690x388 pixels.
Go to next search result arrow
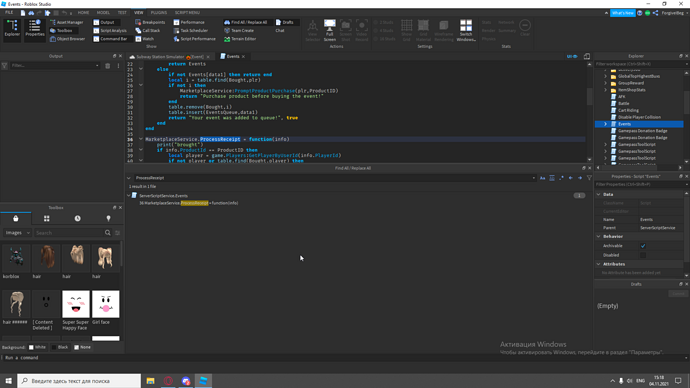click(x=580, y=178)
